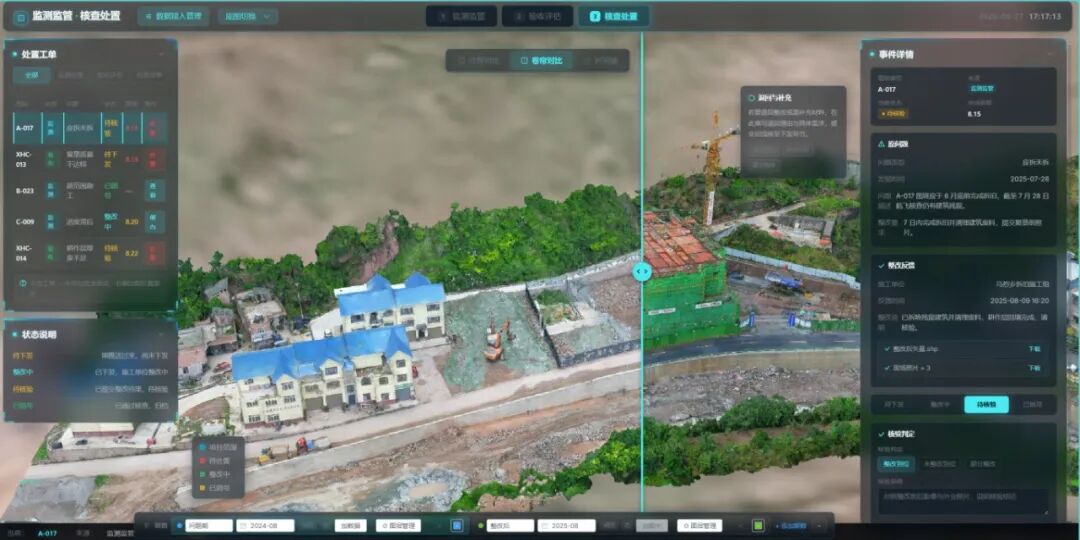1080x540 pixels.
Task: Select the 核查处置 top tab
Action: point(613,16)
